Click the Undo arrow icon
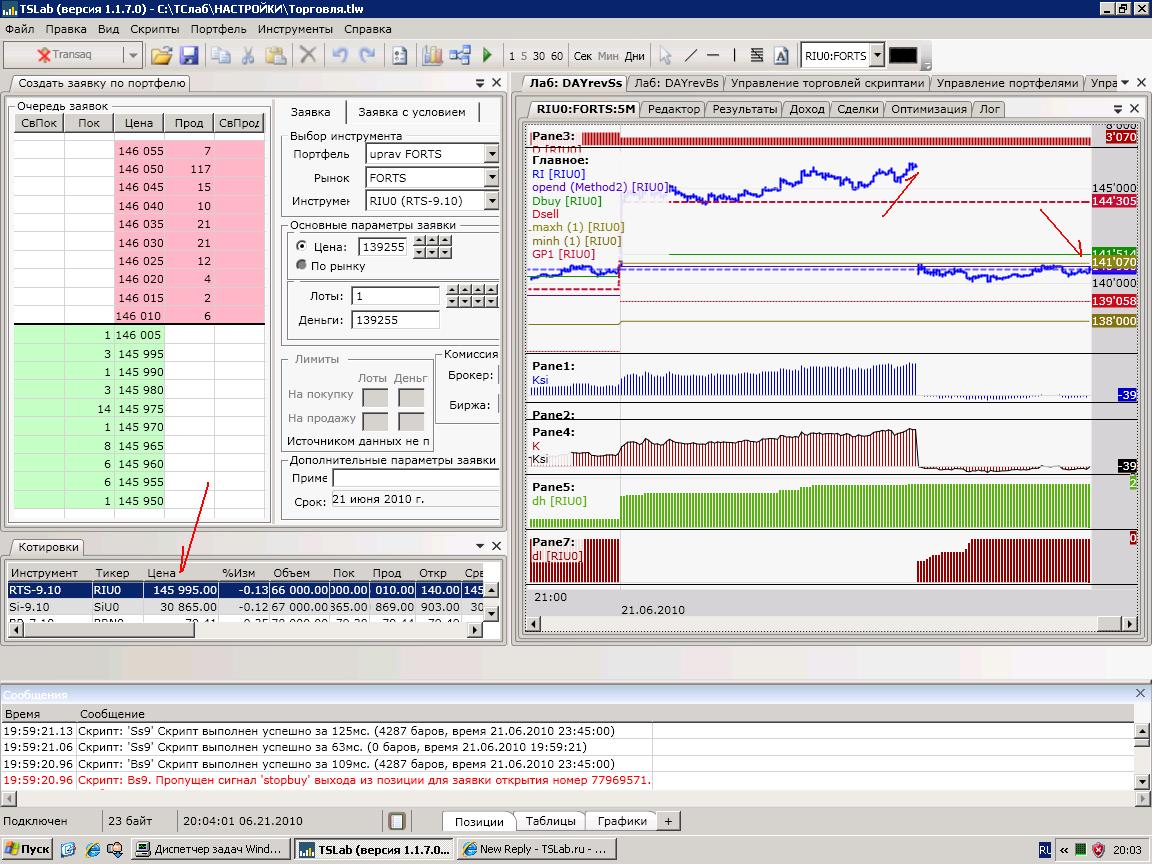The width and height of the screenshot is (1152, 864). pyautogui.click(x=340, y=56)
